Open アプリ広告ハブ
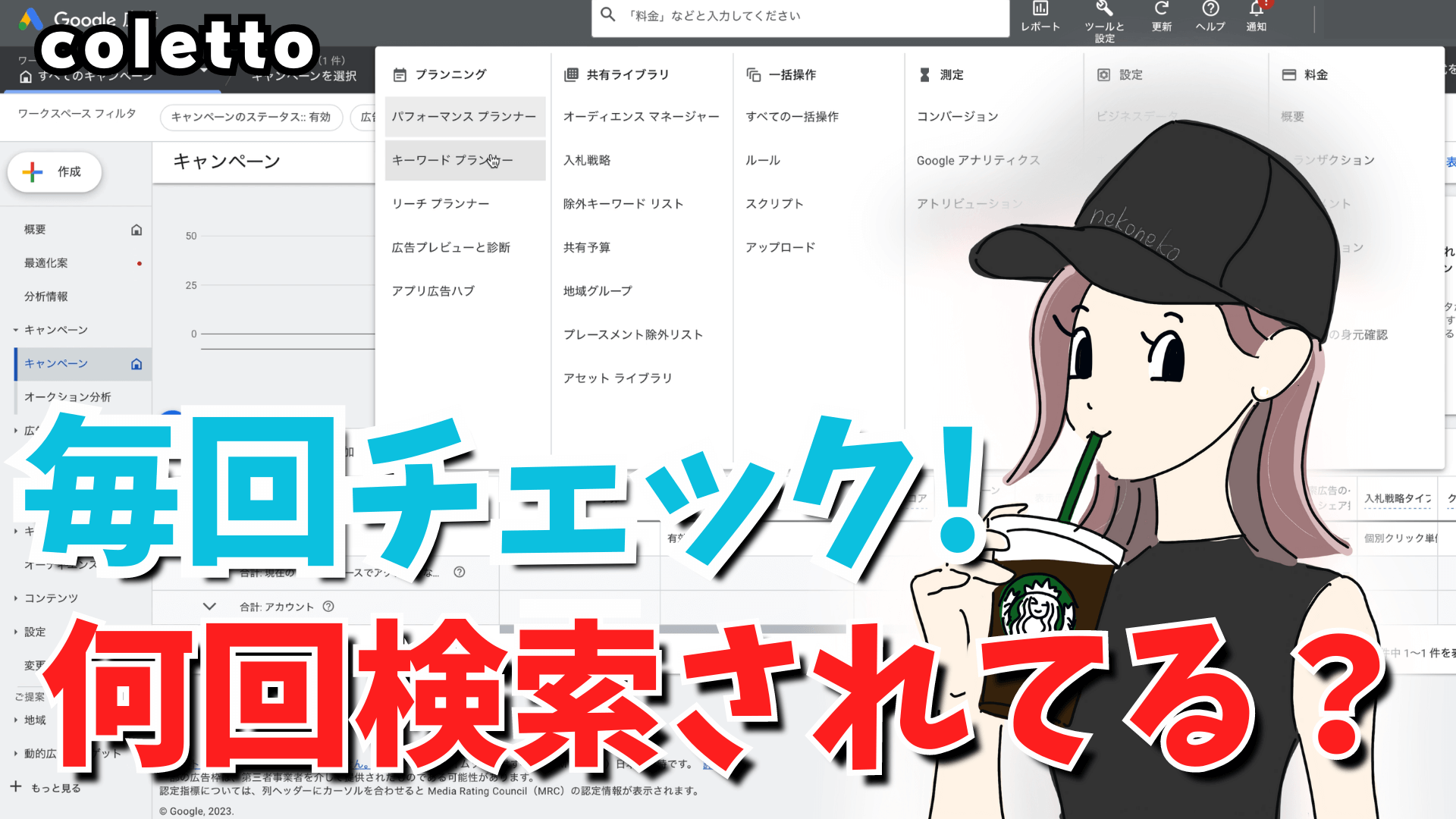 click(x=433, y=291)
